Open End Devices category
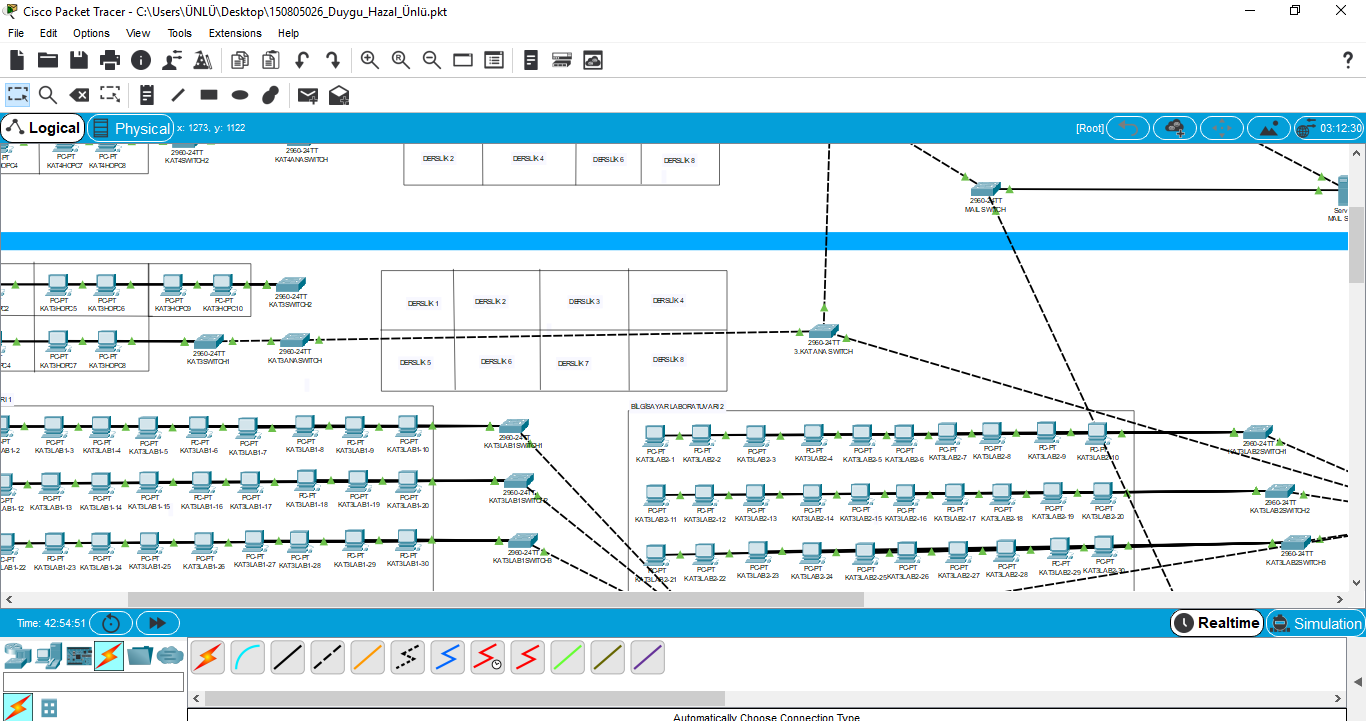The width and height of the screenshot is (1366, 721). (x=48, y=656)
